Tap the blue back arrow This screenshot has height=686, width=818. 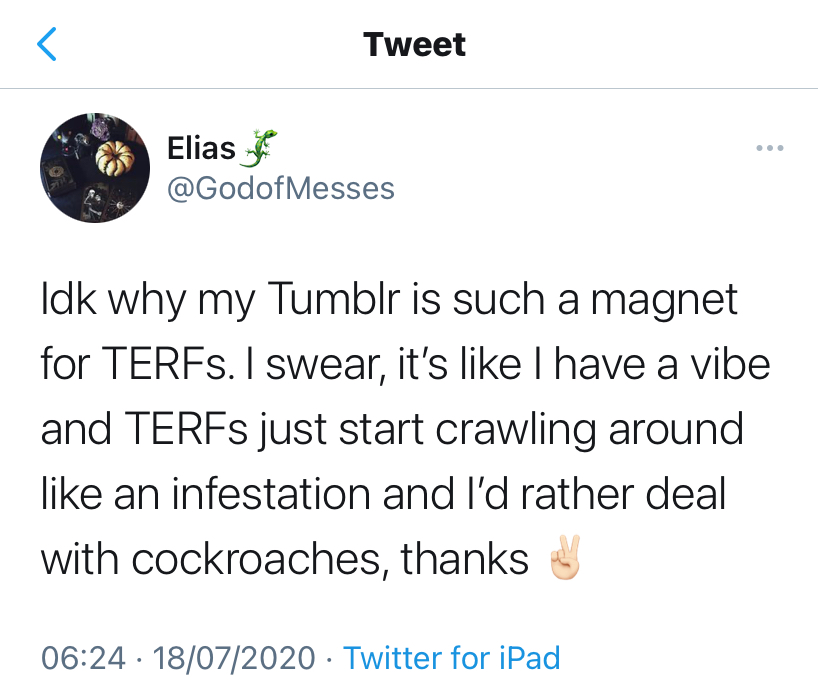pyautogui.click(x=46, y=45)
